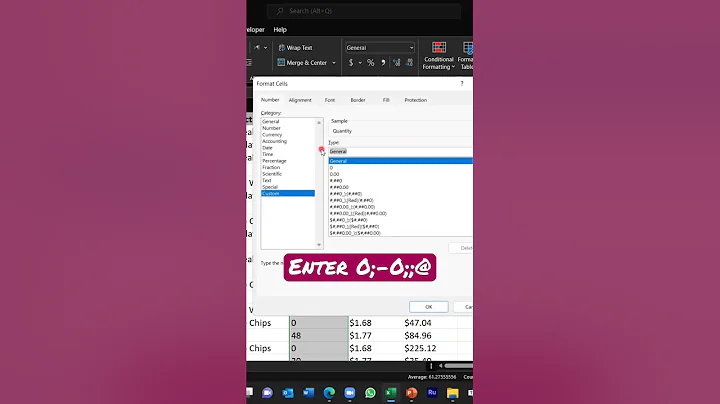Click cell showing $225.12
720x404 pixels.
tap(430, 348)
